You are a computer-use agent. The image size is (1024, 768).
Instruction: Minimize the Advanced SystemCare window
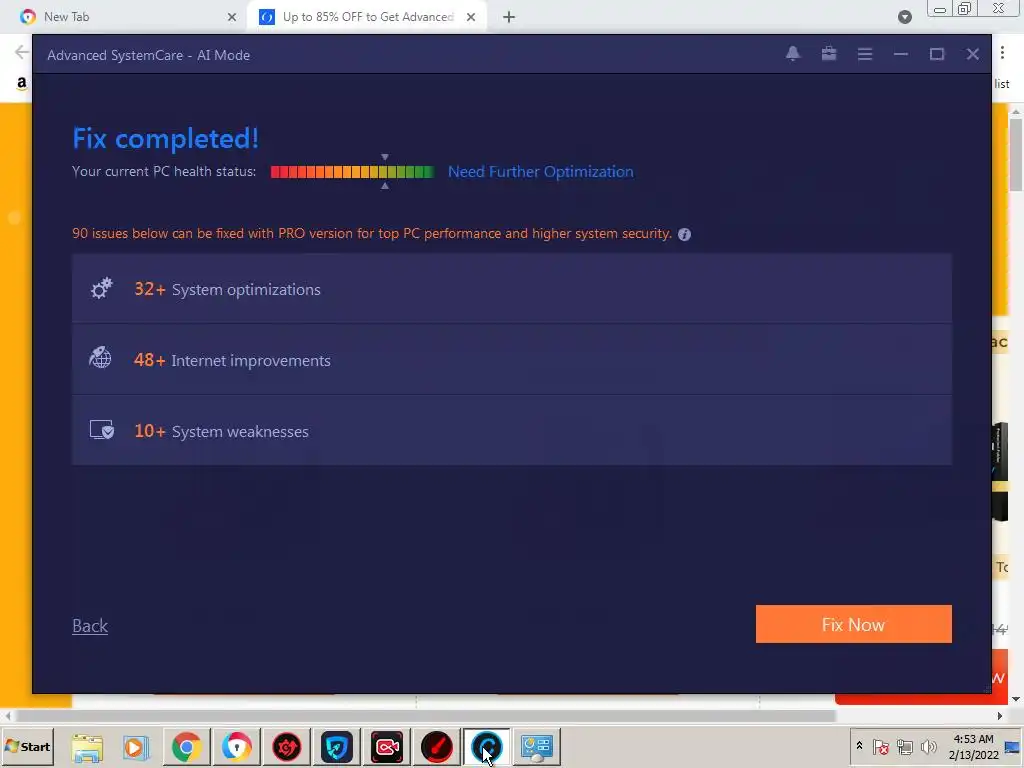pyautogui.click(x=901, y=54)
